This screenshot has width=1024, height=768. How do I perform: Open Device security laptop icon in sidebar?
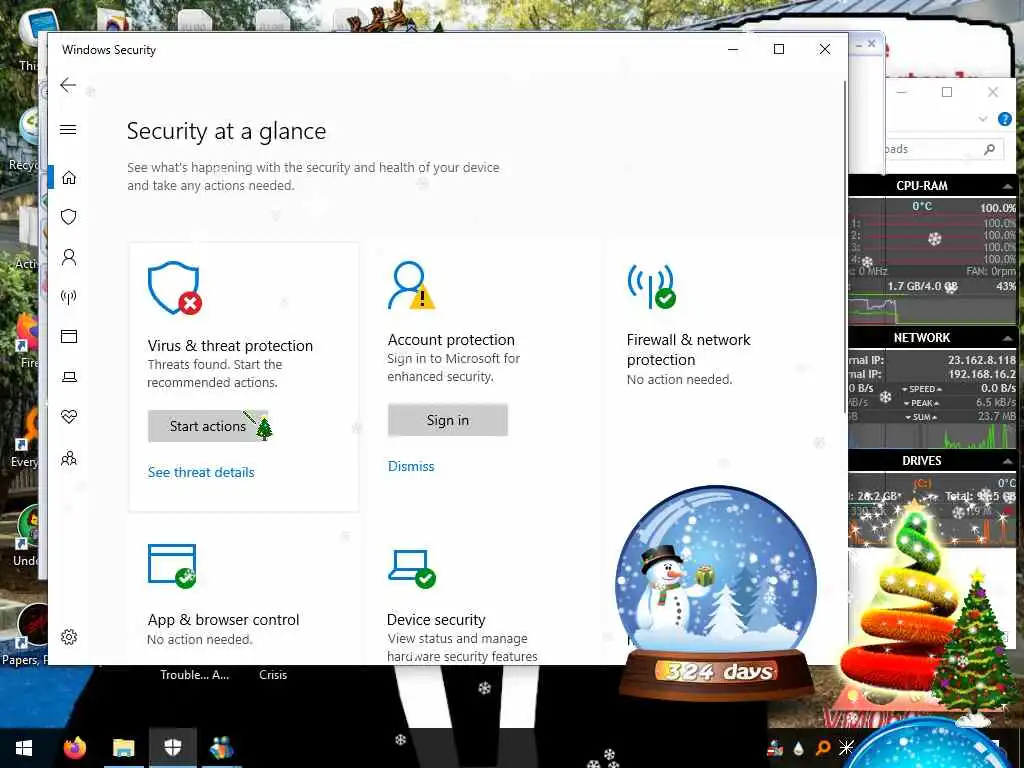coord(69,377)
